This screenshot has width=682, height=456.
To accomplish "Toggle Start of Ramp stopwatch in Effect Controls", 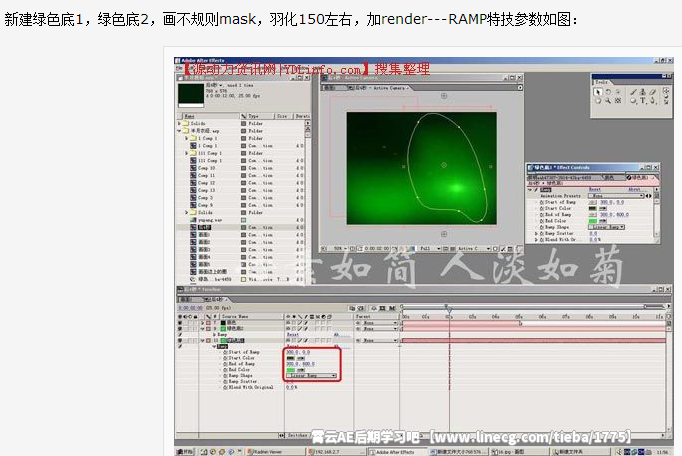I will point(542,202).
